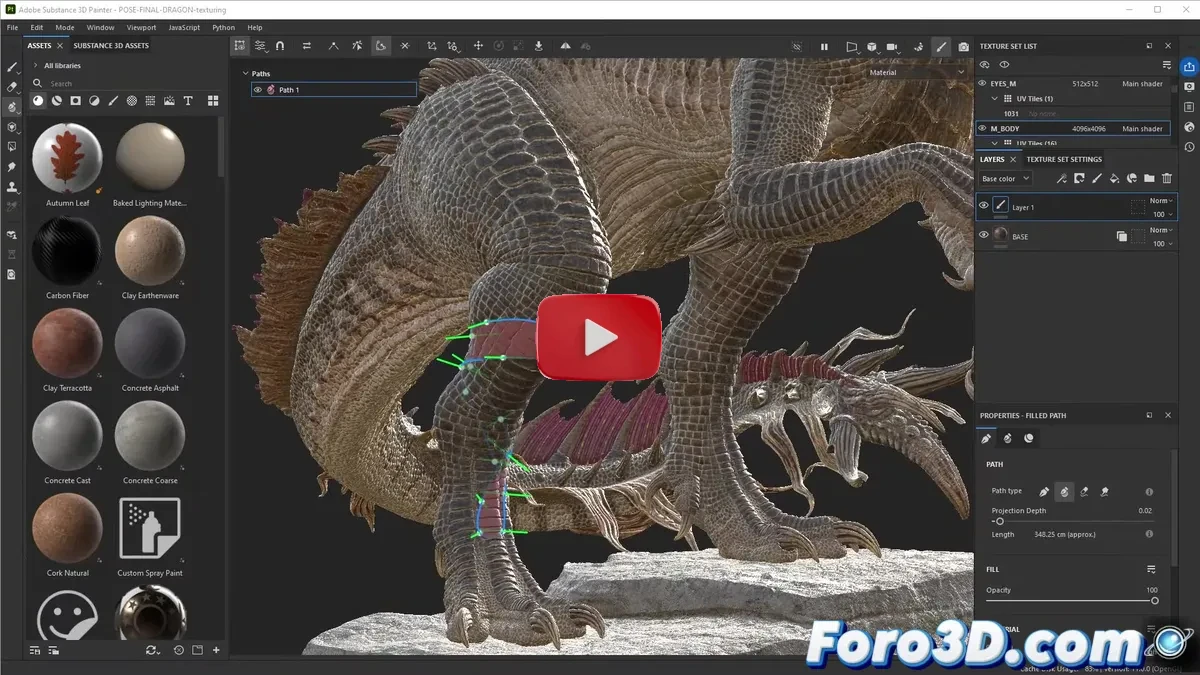Open display settings monitor icon in right sidebar

(1189, 87)
